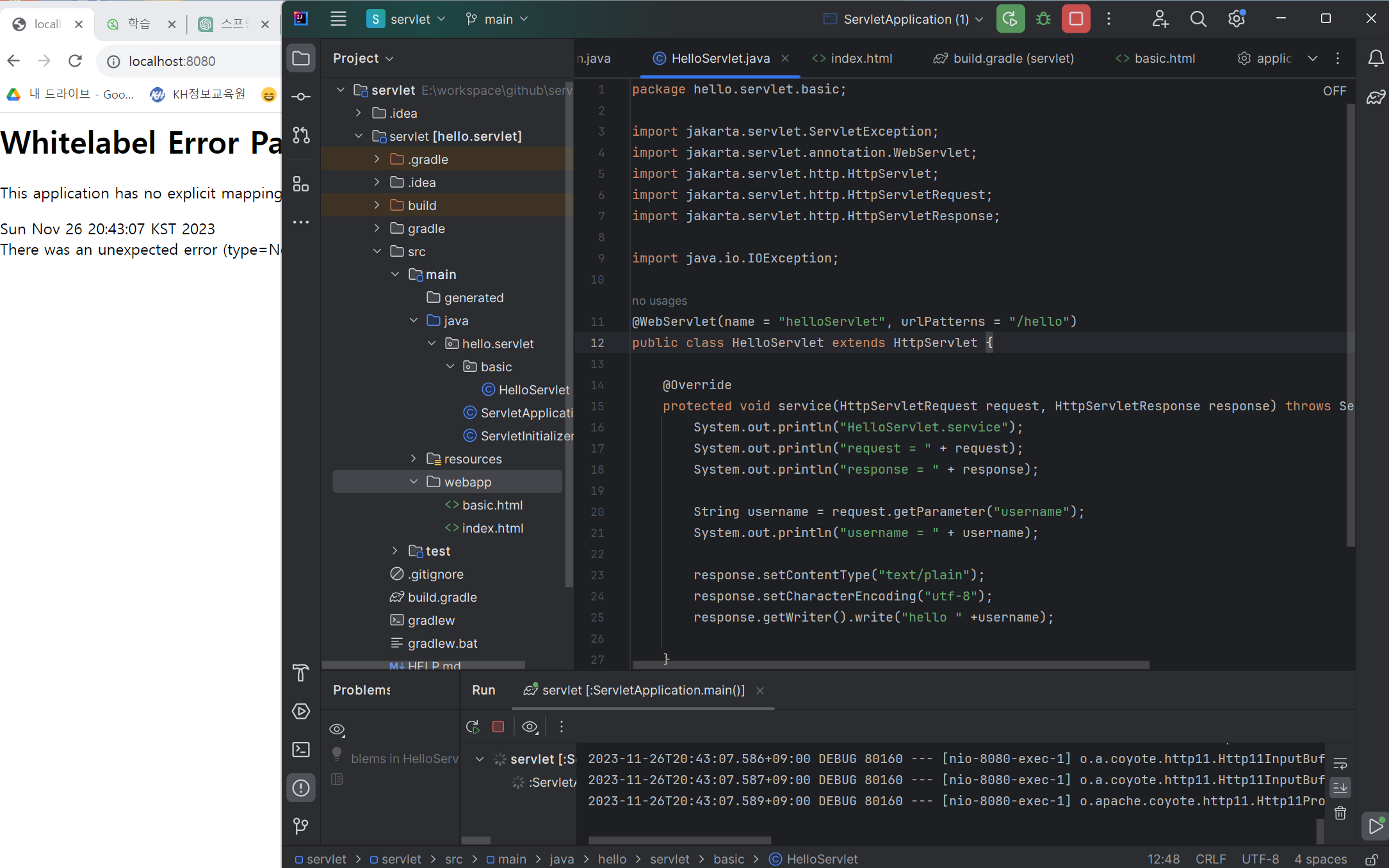This screenshot has height=868, width=1389.
Task: Toggle view options eye in Run toolbar
Action: tap(530, 727)
